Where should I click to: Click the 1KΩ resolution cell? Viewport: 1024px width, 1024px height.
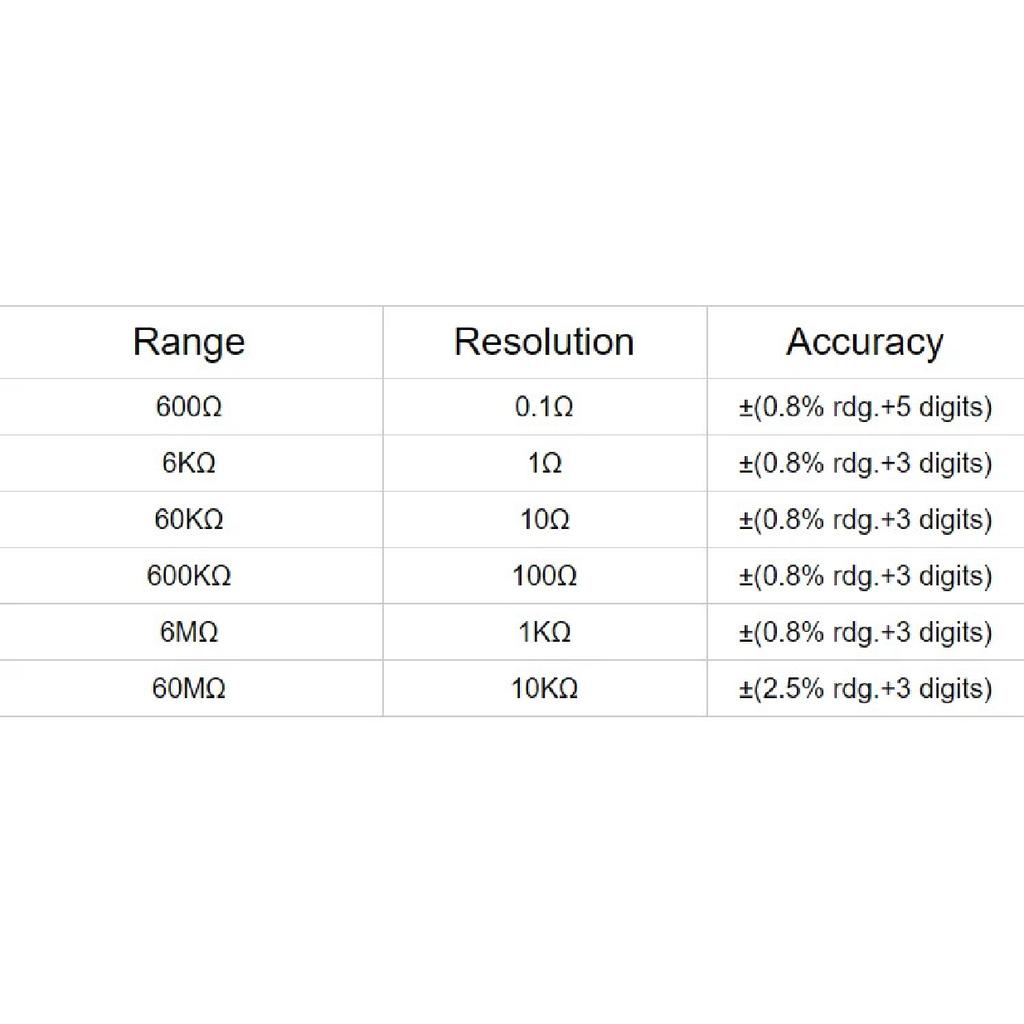tap(545, 632)
